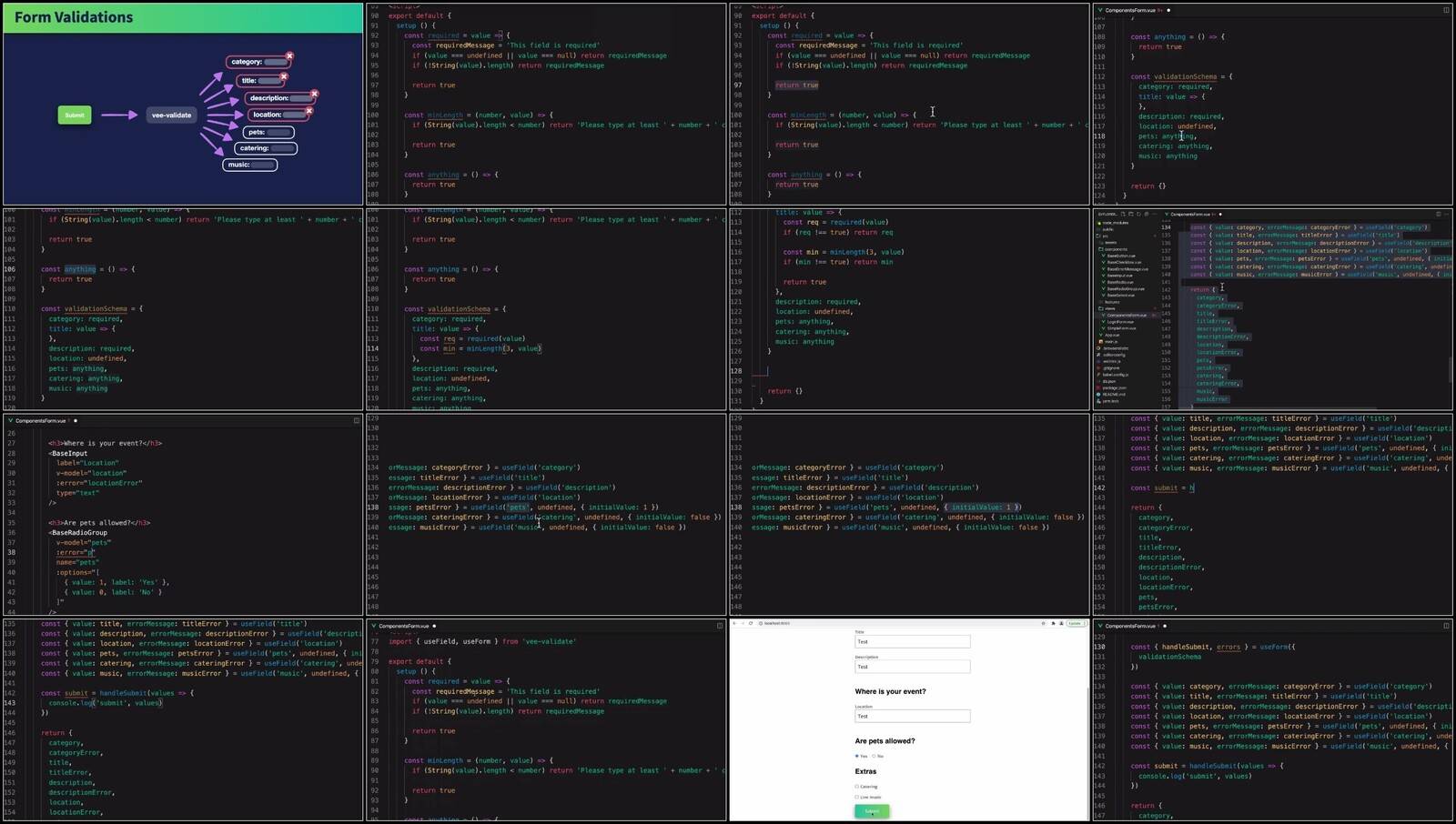This screenshot has width=1456, height=824.
Task: Click the red X badge on description field
Action: click(x=314, y=94)
